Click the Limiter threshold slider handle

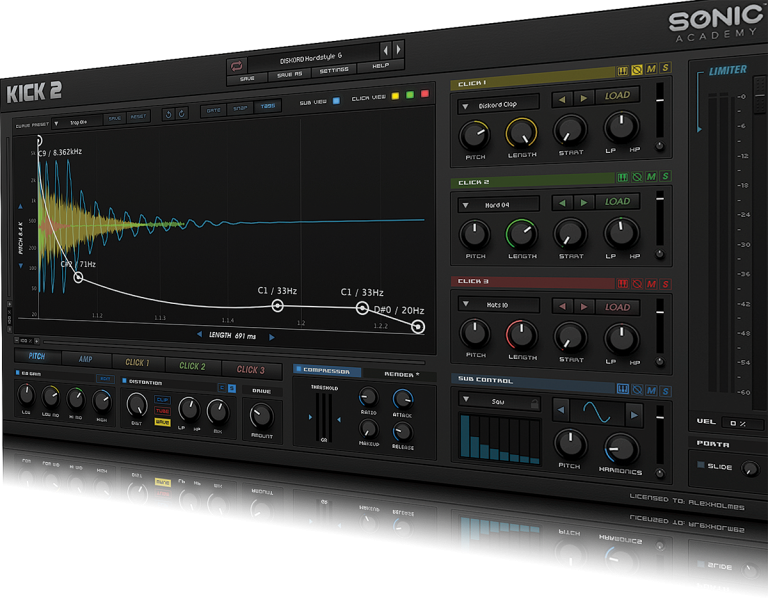point(699,129)
